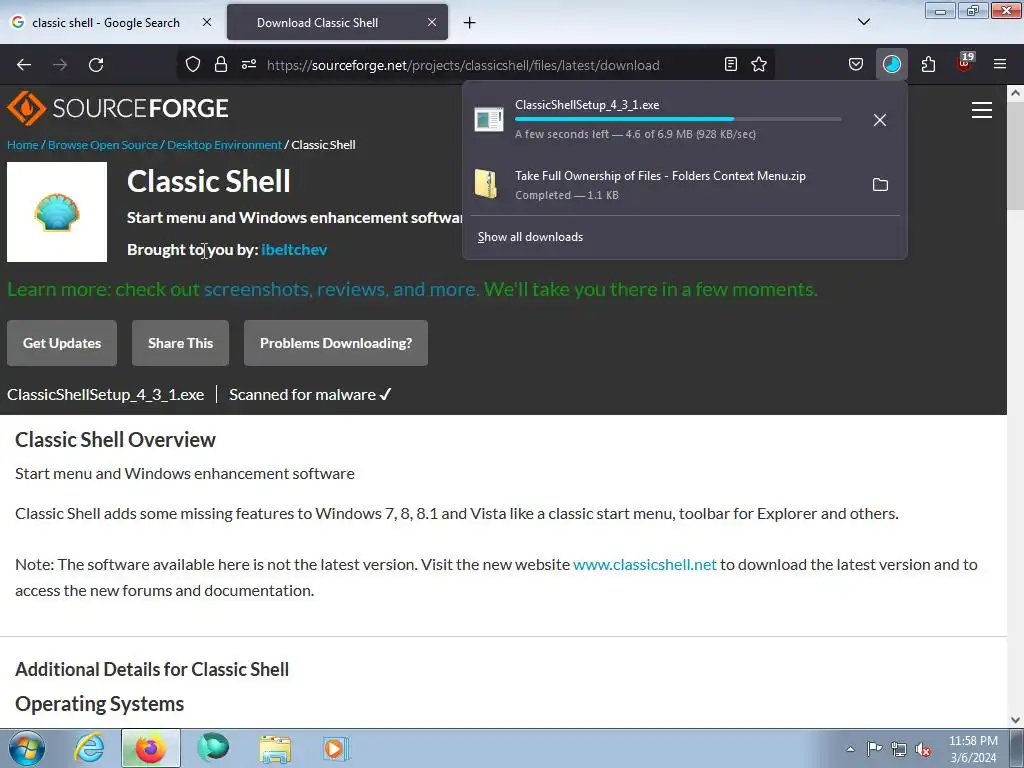Open the network tray icon
This screenshot has width=1024, height=768.
coord(899,749)
